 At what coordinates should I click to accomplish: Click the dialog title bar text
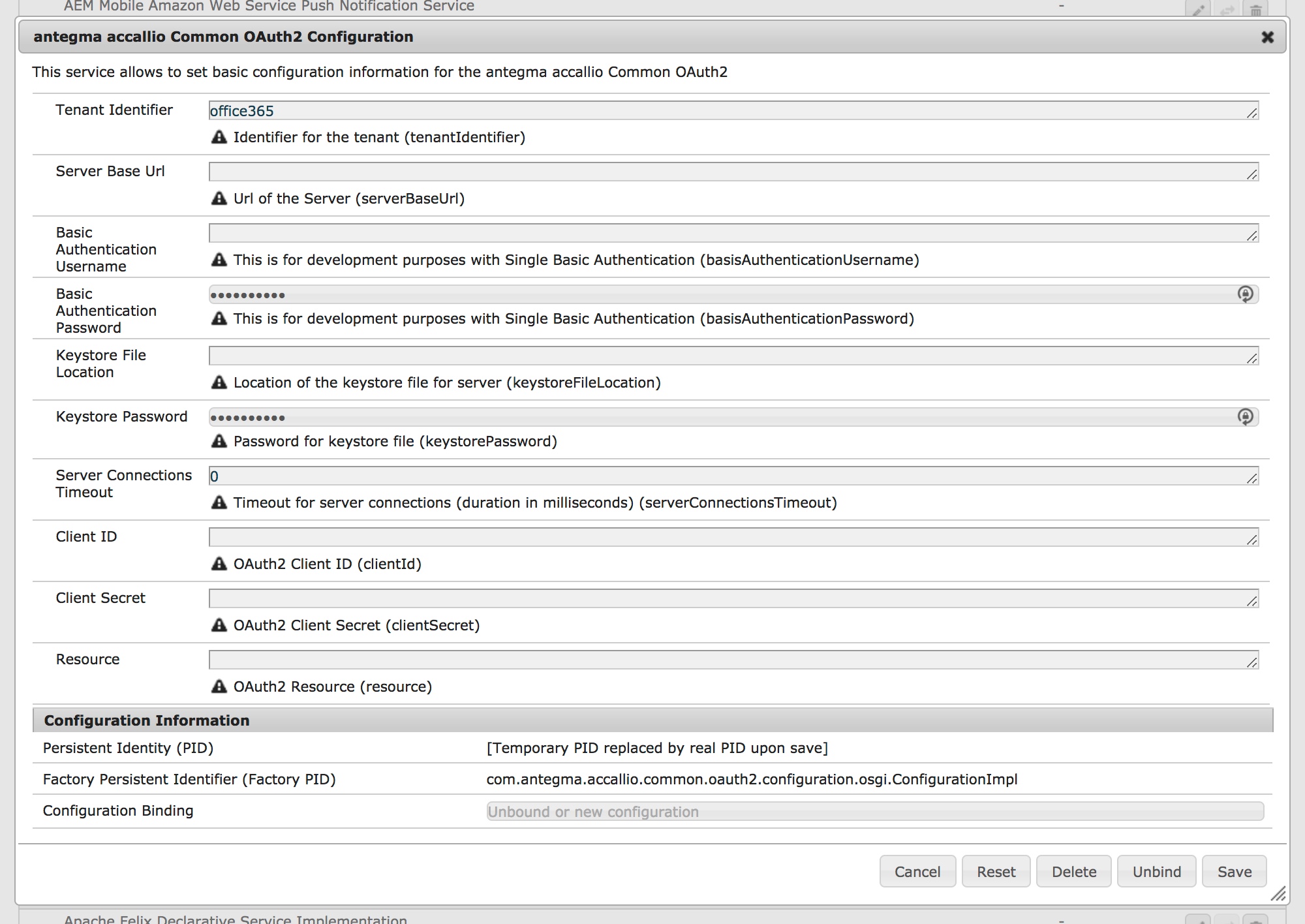tap(223, 37)
